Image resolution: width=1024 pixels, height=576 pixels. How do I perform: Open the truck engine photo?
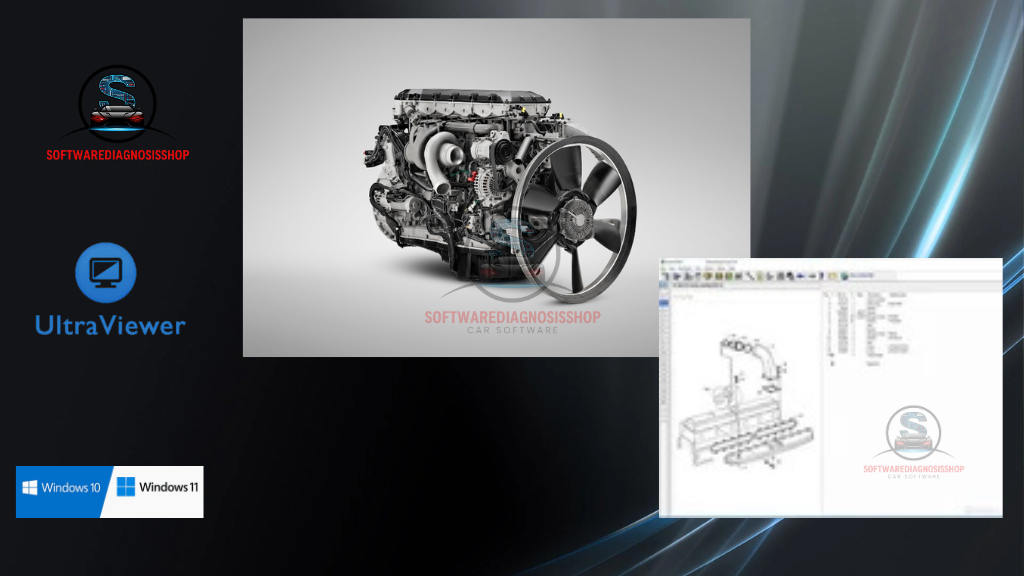496,187
